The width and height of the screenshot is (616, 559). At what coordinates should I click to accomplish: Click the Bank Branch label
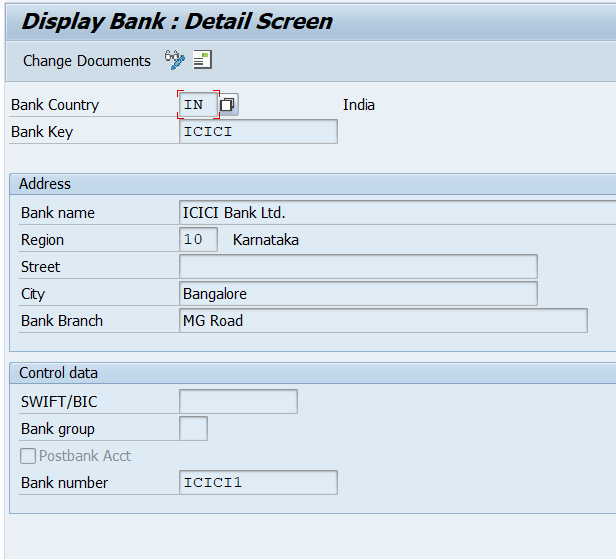tap(62, 321)
